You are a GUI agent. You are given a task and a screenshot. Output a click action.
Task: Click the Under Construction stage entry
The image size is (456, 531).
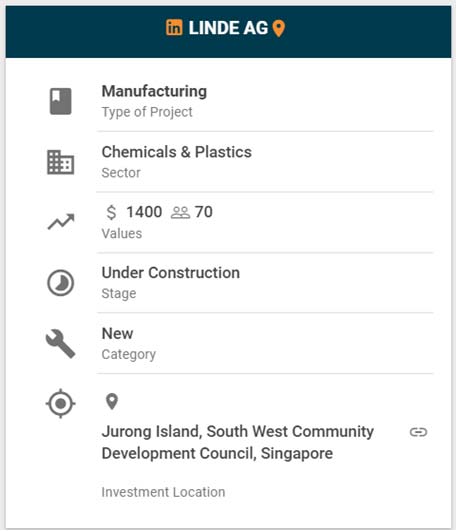[x=171, y=273]
